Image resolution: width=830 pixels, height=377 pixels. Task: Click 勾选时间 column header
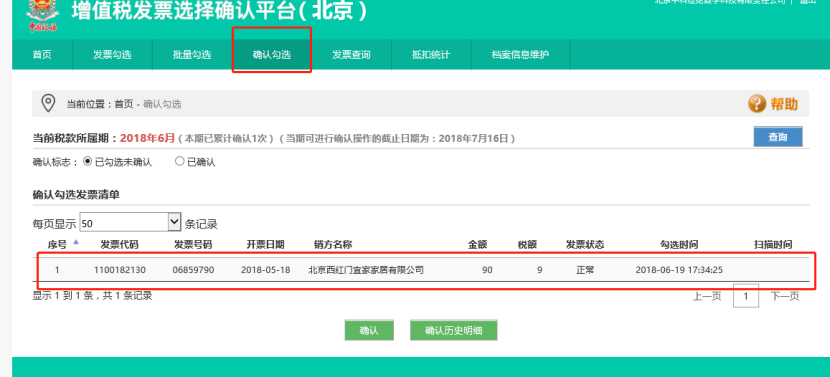[x=679, y=245]
